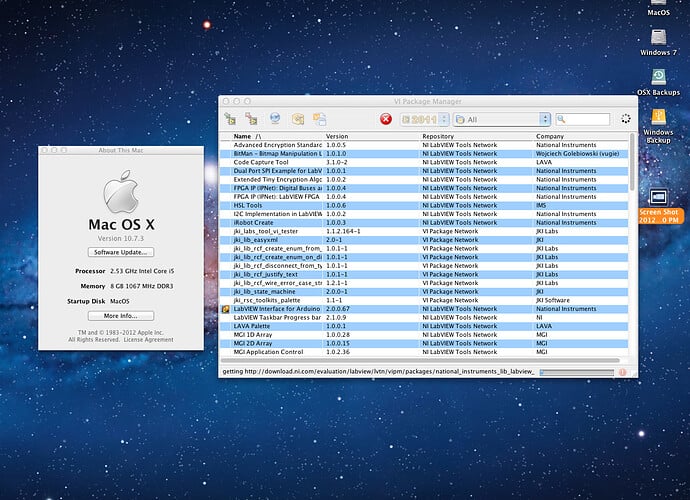Click Version 10.7.3 text in About This Mac
Viewport: 690px width, 500px height.
pyautogui.click(x=121, y=238)
